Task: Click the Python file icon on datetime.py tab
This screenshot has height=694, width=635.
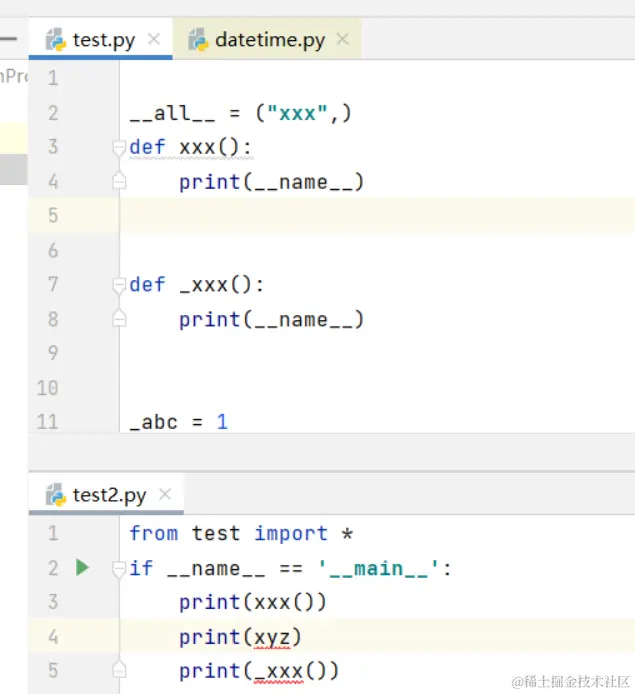Action: coord(198,39)
